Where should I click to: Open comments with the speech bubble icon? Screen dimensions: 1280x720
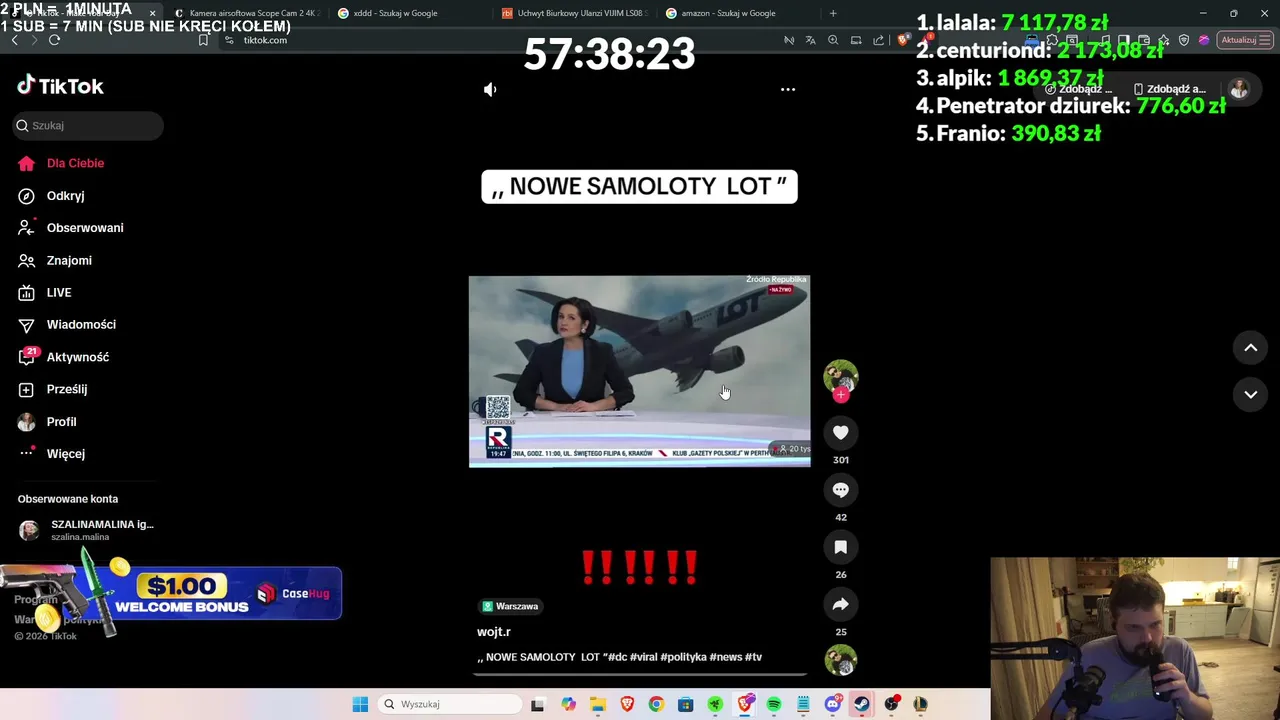click(841, 490)
